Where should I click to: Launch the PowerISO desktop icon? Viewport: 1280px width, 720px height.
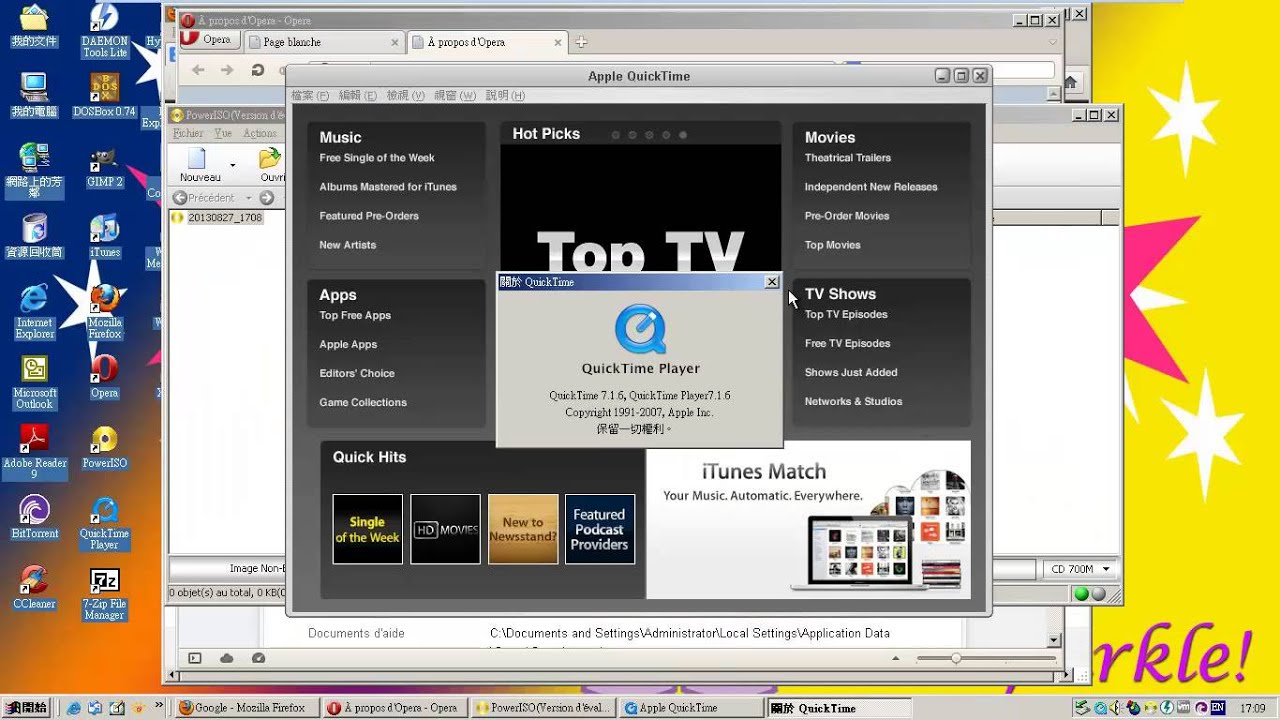click(104, 447)
